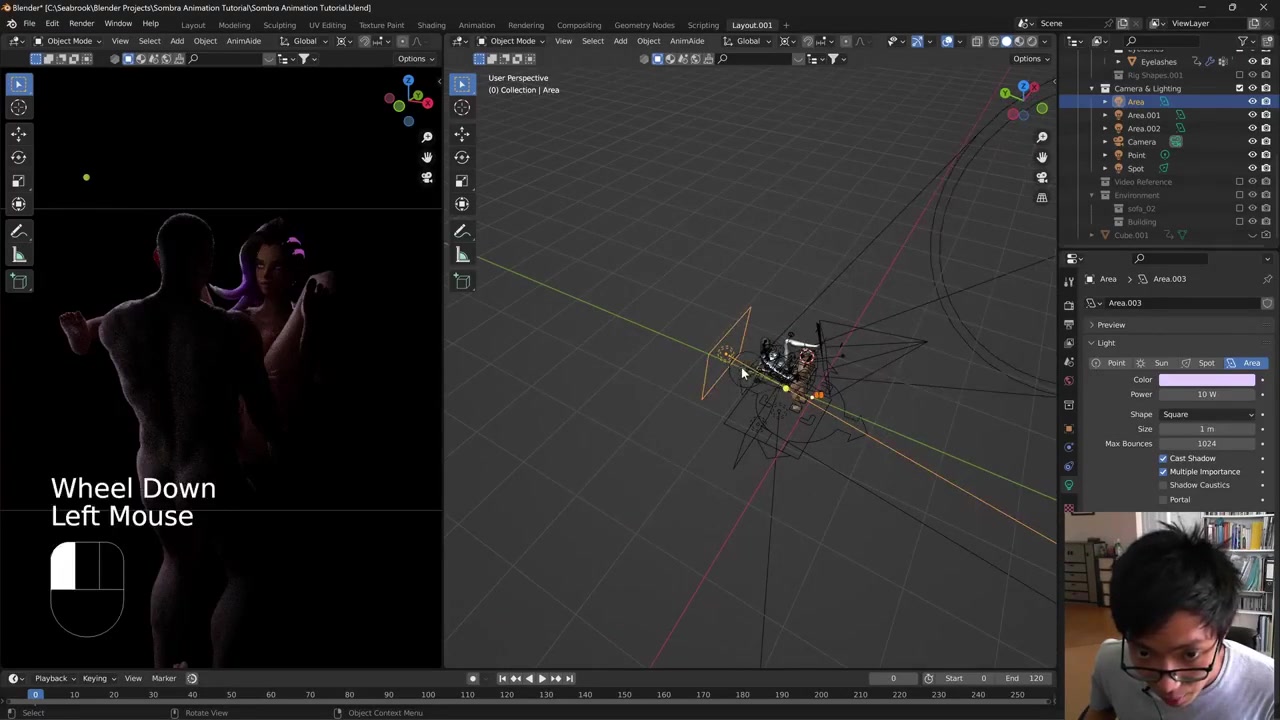Pick the Measure tool in right viewport
1280x720 pixels.
462,255
